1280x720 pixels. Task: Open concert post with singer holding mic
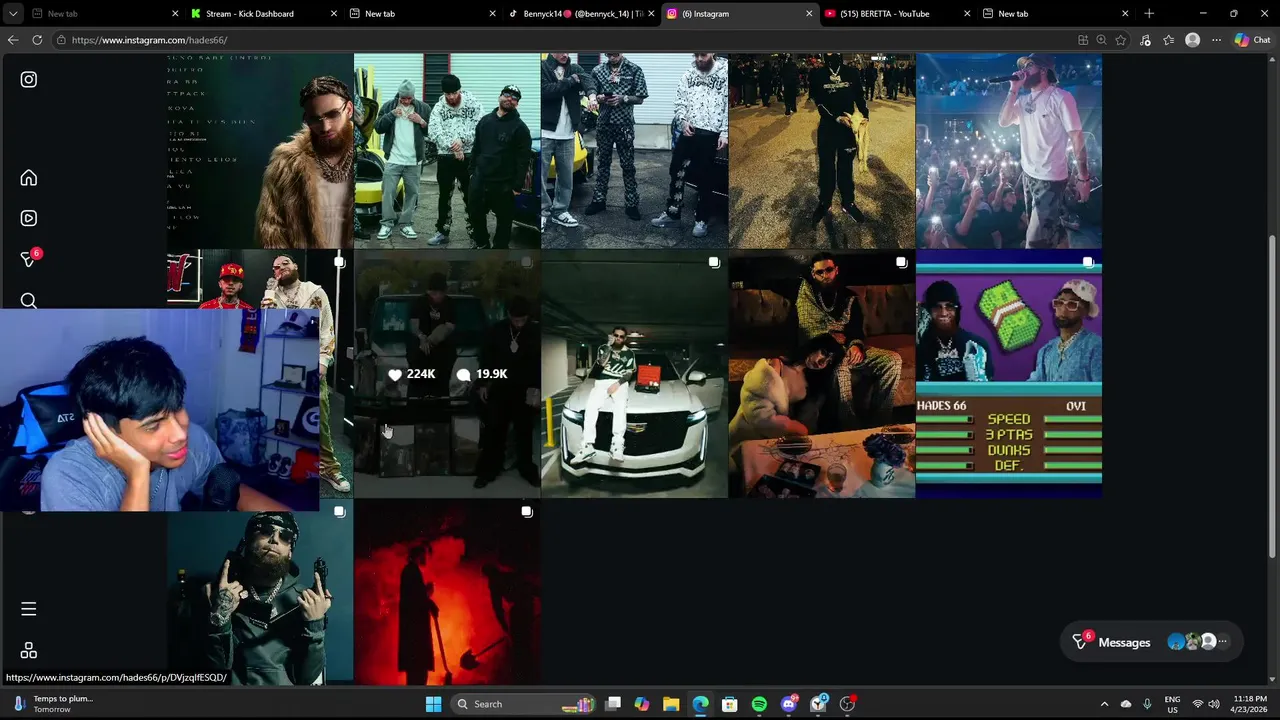[x=1009, y=150]
